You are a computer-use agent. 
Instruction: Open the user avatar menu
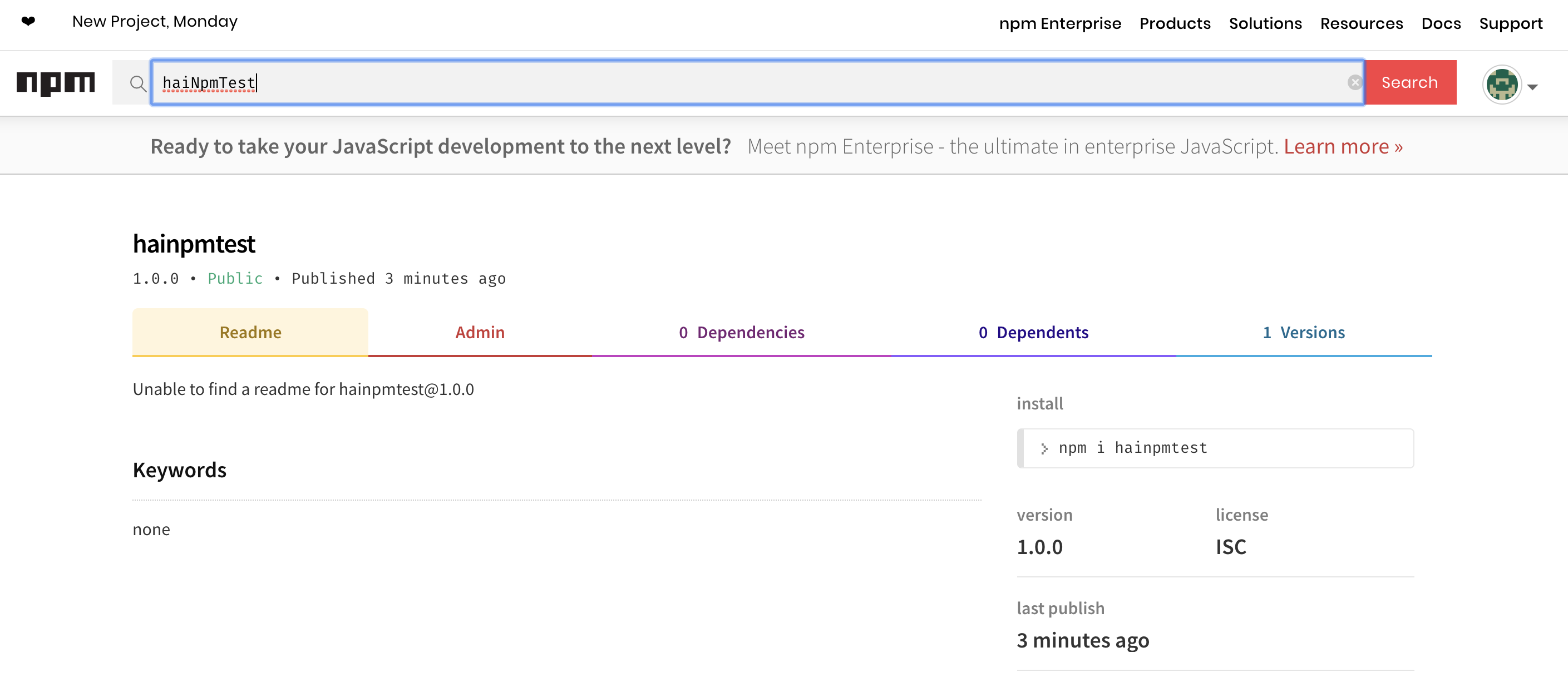click(x=1502, y=85)
